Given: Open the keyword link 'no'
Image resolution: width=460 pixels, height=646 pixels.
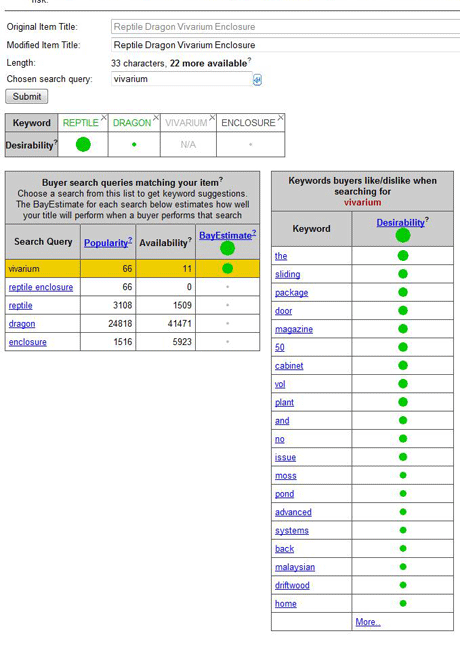Looking at the screenshot, I should (280, 439).
